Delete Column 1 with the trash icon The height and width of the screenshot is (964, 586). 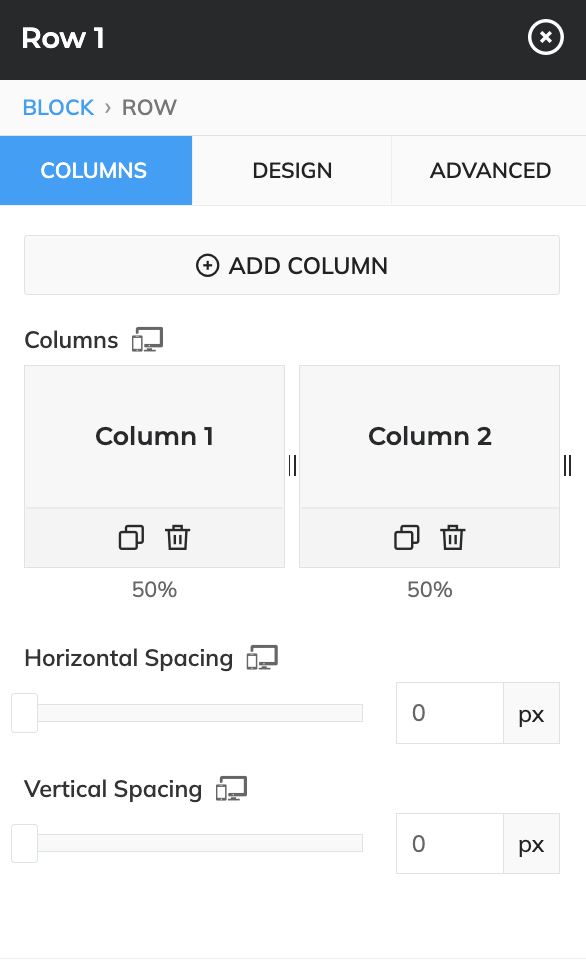click(x=177, y=537)
